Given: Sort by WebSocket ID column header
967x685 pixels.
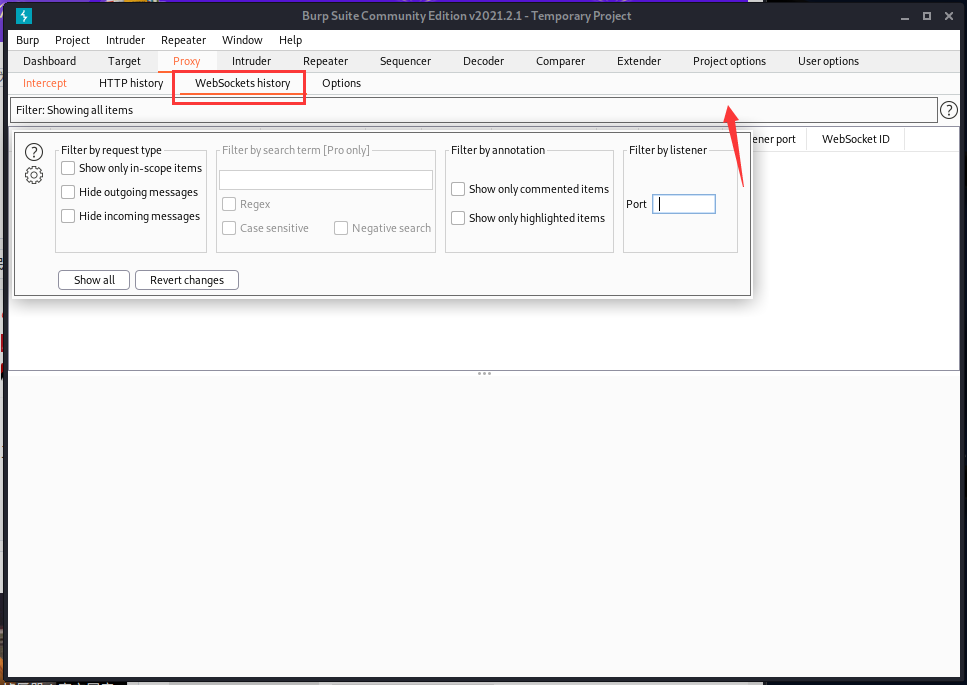Looking at the screenshot, I should (855, 139).
